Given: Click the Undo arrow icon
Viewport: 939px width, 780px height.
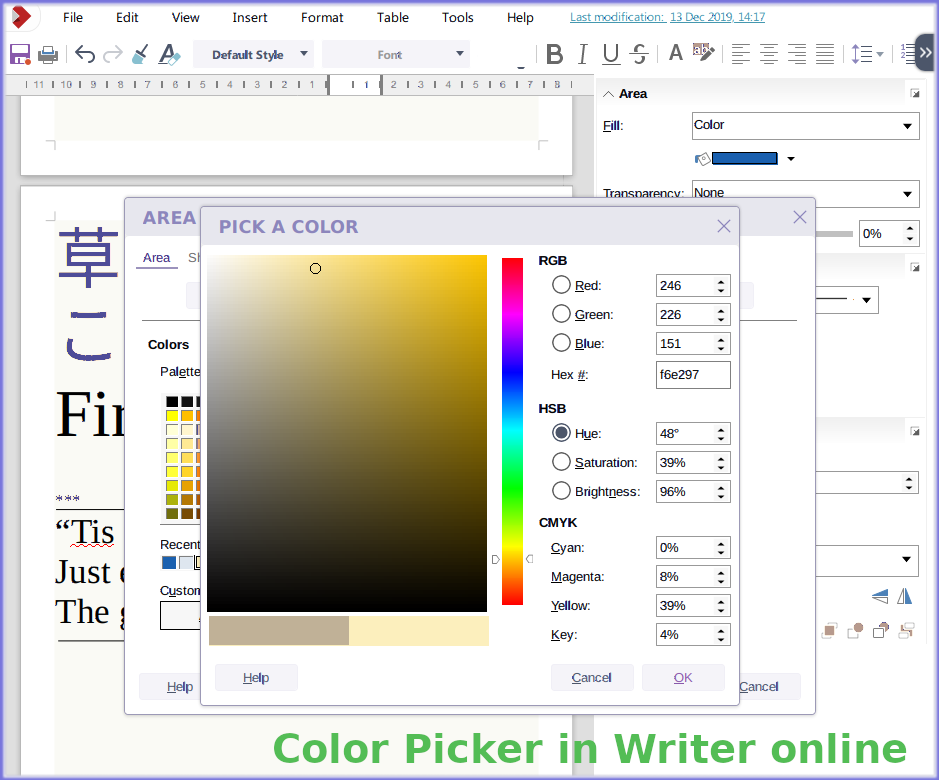Looking at the screenshot, I should click(x=84, y=55).
